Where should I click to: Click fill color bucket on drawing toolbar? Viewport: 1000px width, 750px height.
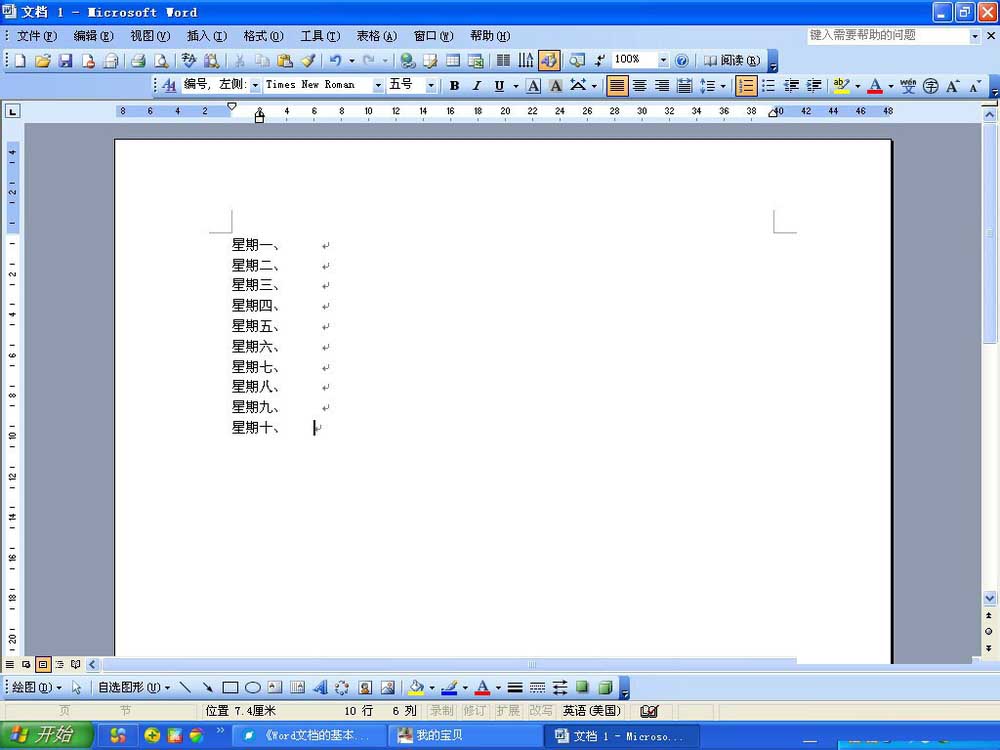(416, 688)
